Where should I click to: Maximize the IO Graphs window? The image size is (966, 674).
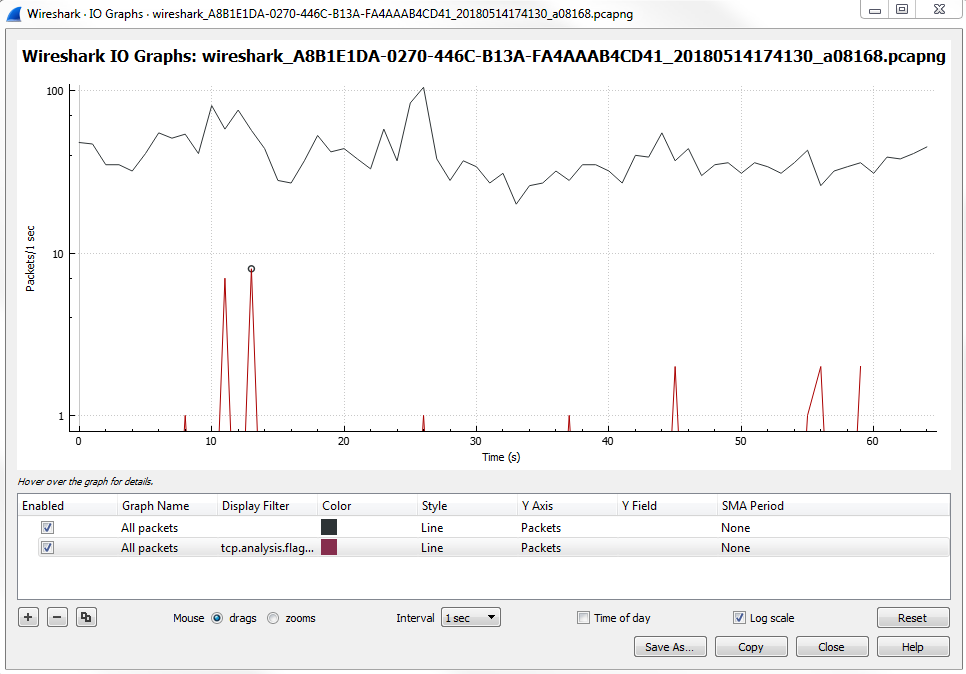902,9
